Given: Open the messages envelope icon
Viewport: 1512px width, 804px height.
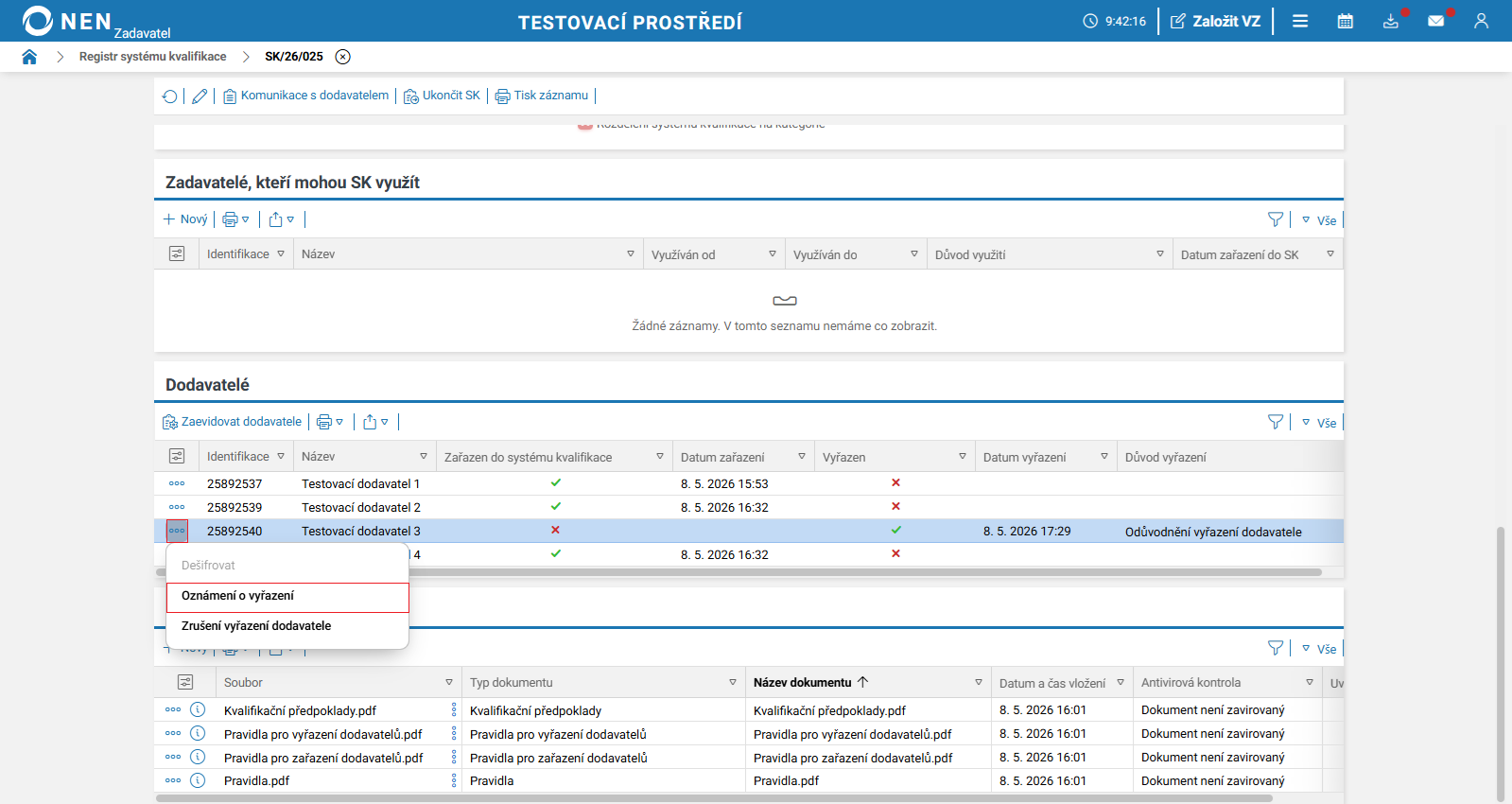Looking at the screenshot, I should tap(1435, 21).
